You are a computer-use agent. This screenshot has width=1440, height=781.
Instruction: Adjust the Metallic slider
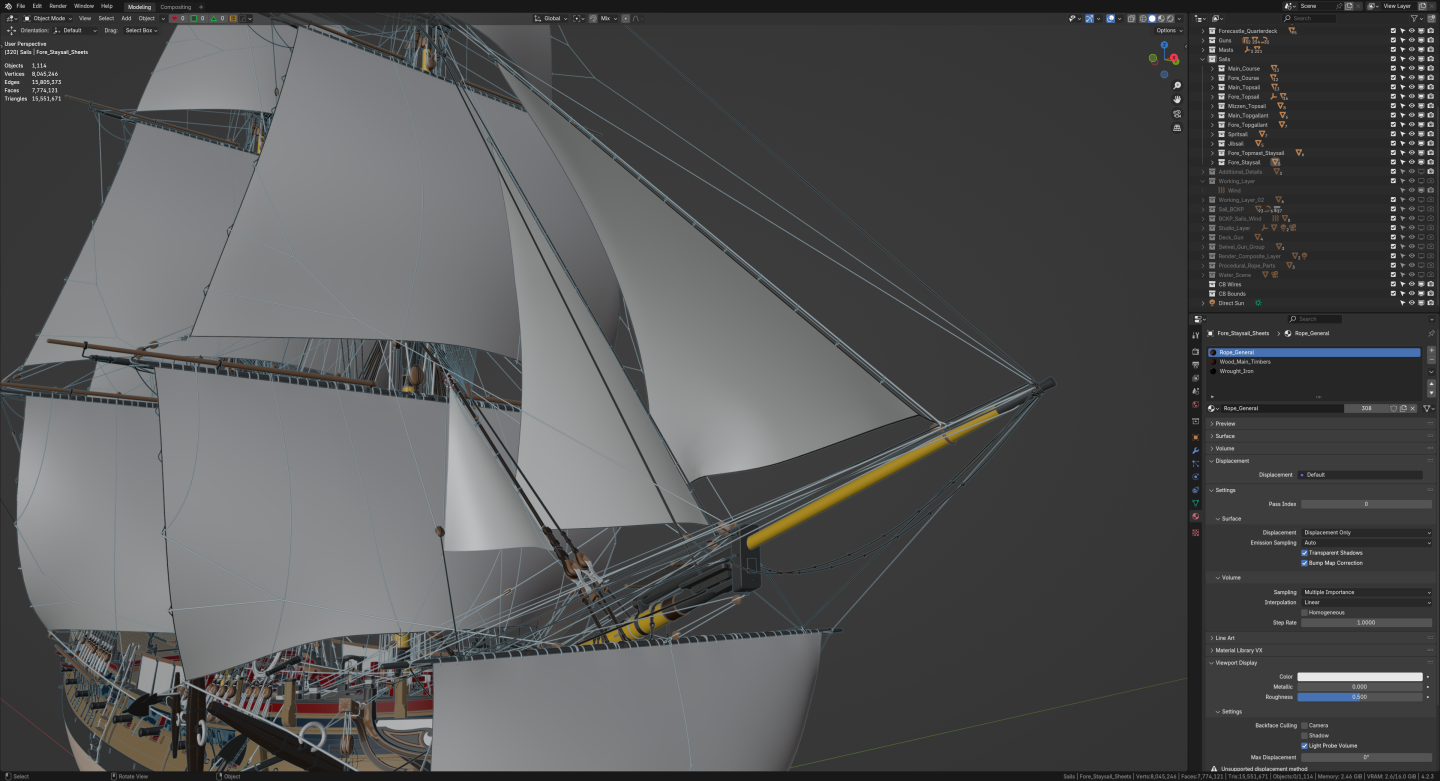pos(1360,687)
